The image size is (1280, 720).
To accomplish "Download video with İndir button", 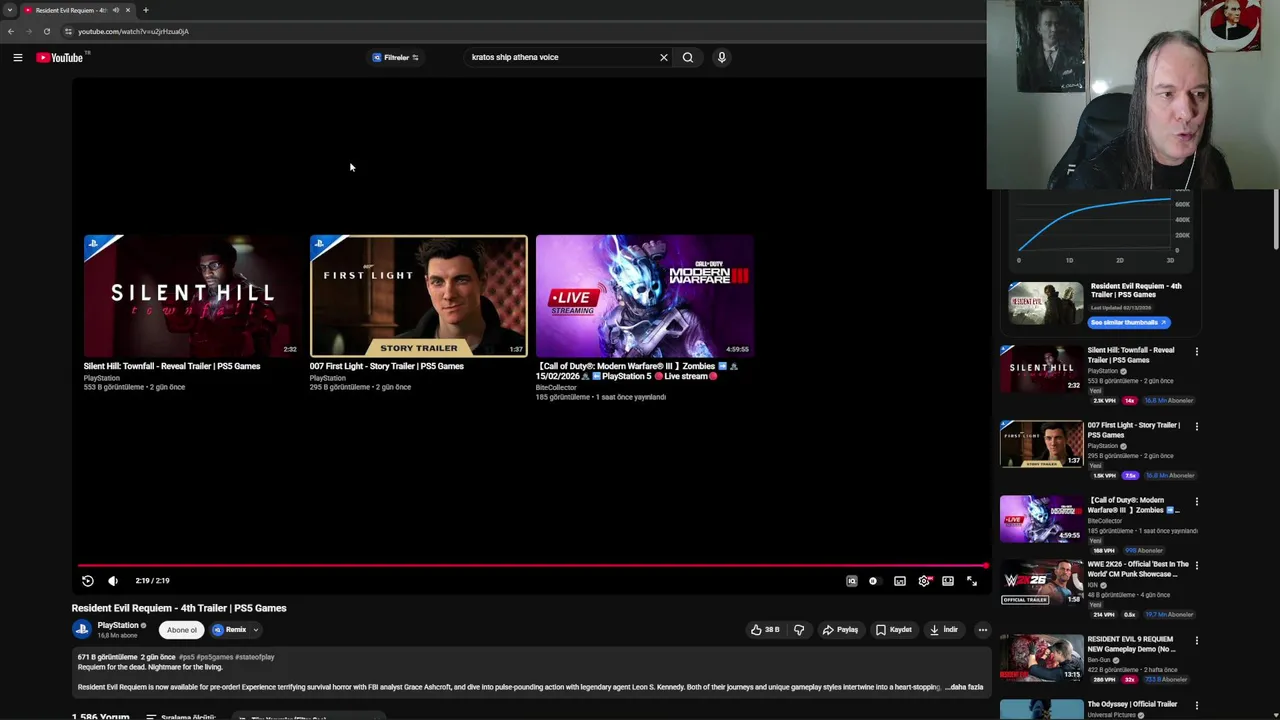I will [944, 630].
